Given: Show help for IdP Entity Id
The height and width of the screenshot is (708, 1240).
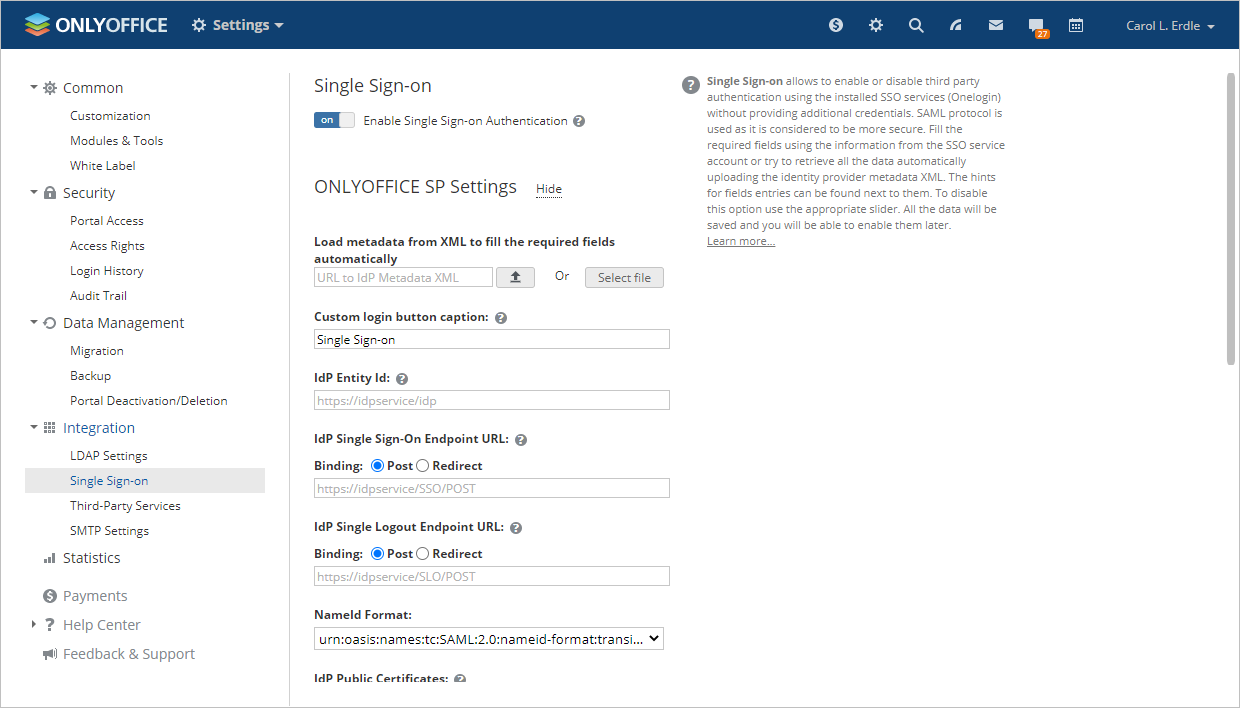Looking at the screenshot, I should [402, 379].
